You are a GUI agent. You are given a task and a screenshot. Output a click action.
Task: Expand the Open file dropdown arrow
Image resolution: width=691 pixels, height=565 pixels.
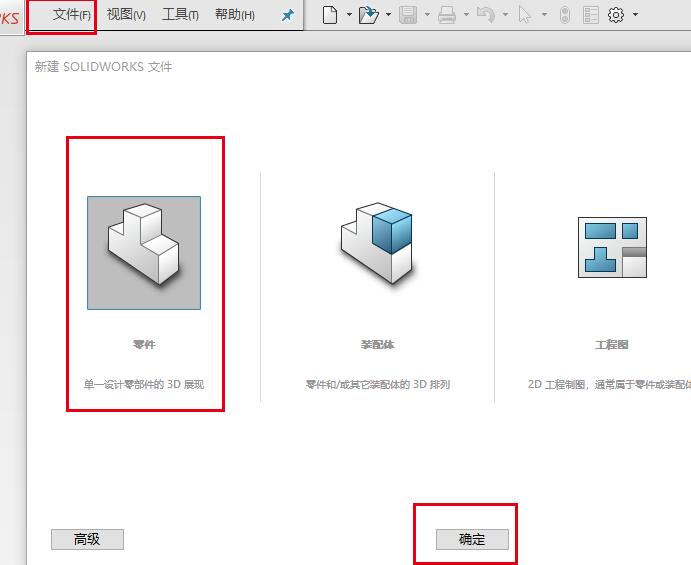(x=388, y=15)
